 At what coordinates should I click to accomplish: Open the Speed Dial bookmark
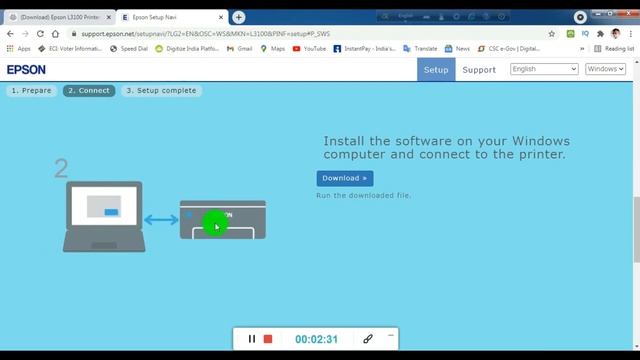click(x=129, y=49)
